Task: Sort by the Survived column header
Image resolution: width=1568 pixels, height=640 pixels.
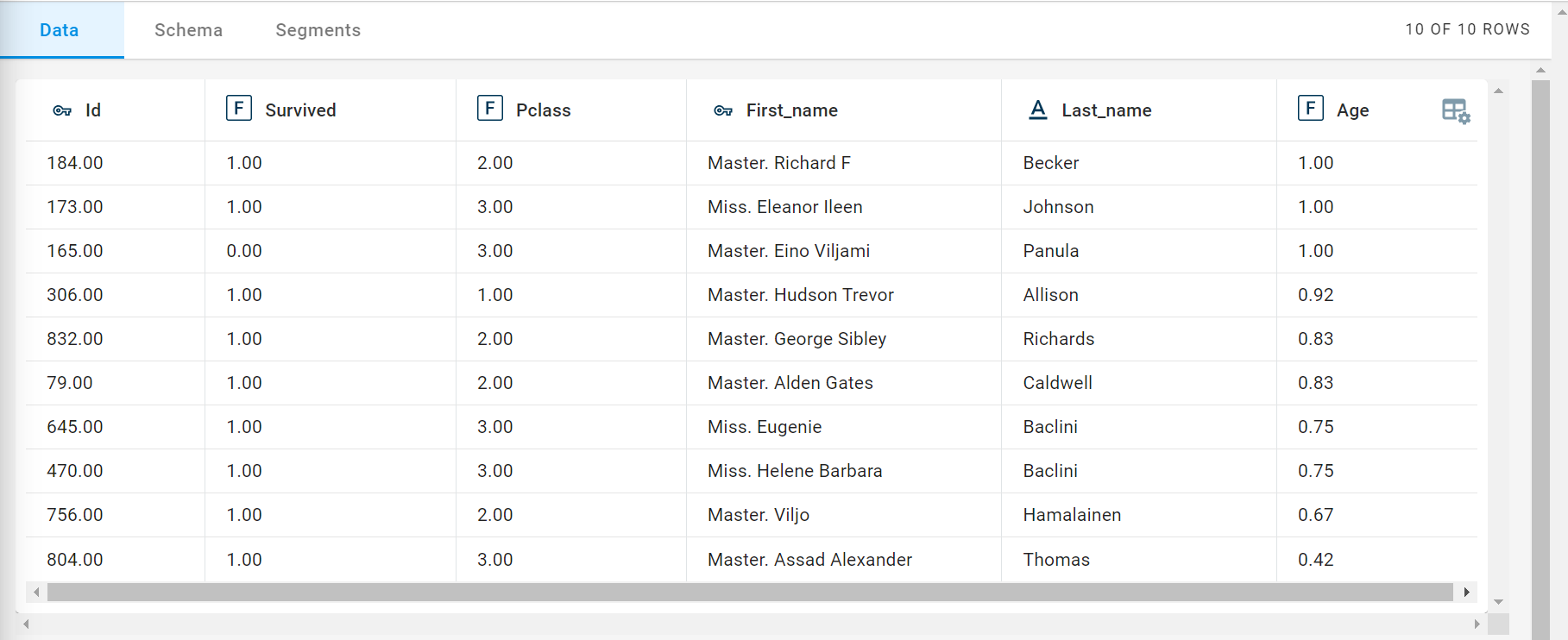Action: point(300,110)
